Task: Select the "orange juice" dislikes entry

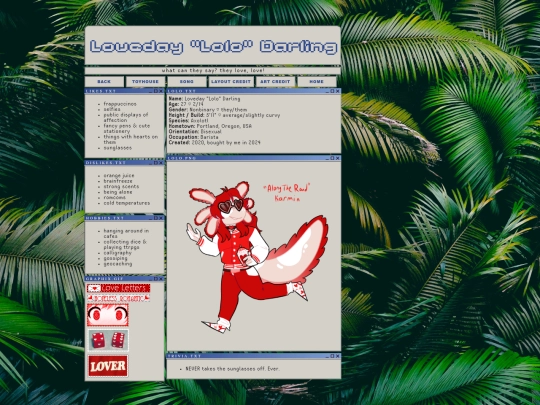Action: [119, 175]
